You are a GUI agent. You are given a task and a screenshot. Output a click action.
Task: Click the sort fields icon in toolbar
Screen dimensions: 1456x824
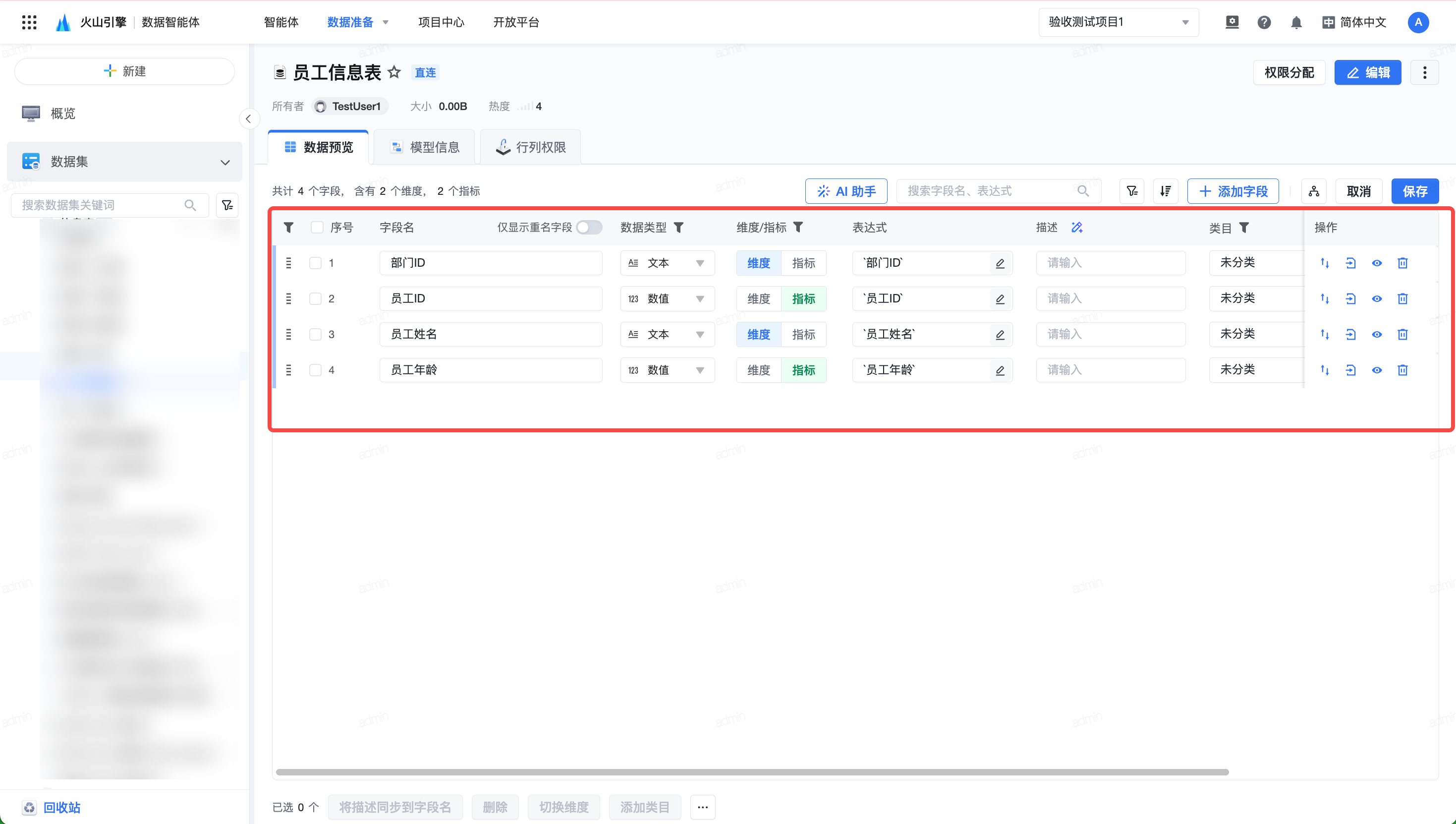point(1165,191)
